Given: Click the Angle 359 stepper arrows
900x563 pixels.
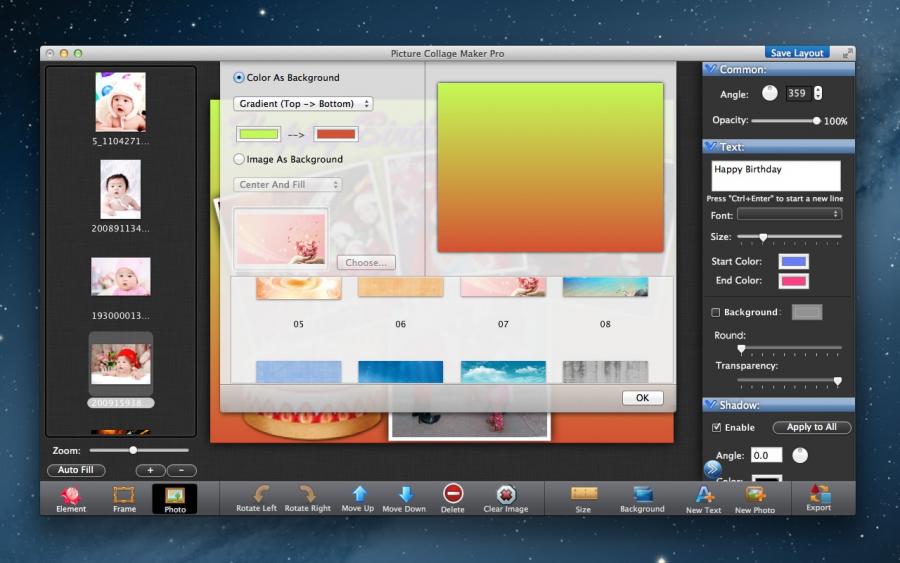Looking at the screenshot, I should pyautogui.click(x=818, y=93).
